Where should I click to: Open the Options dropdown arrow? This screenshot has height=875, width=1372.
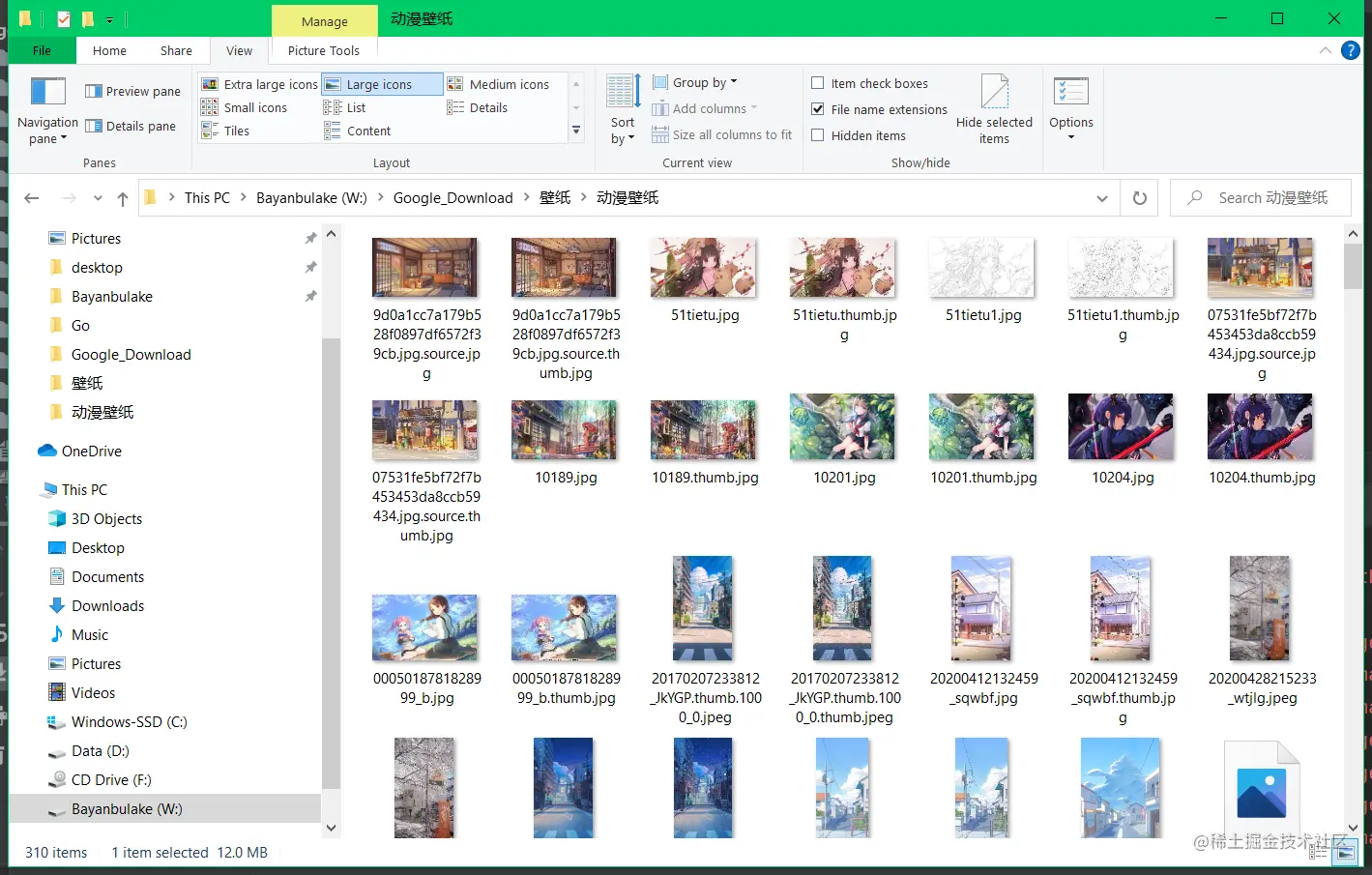(x=1071, y=137)
